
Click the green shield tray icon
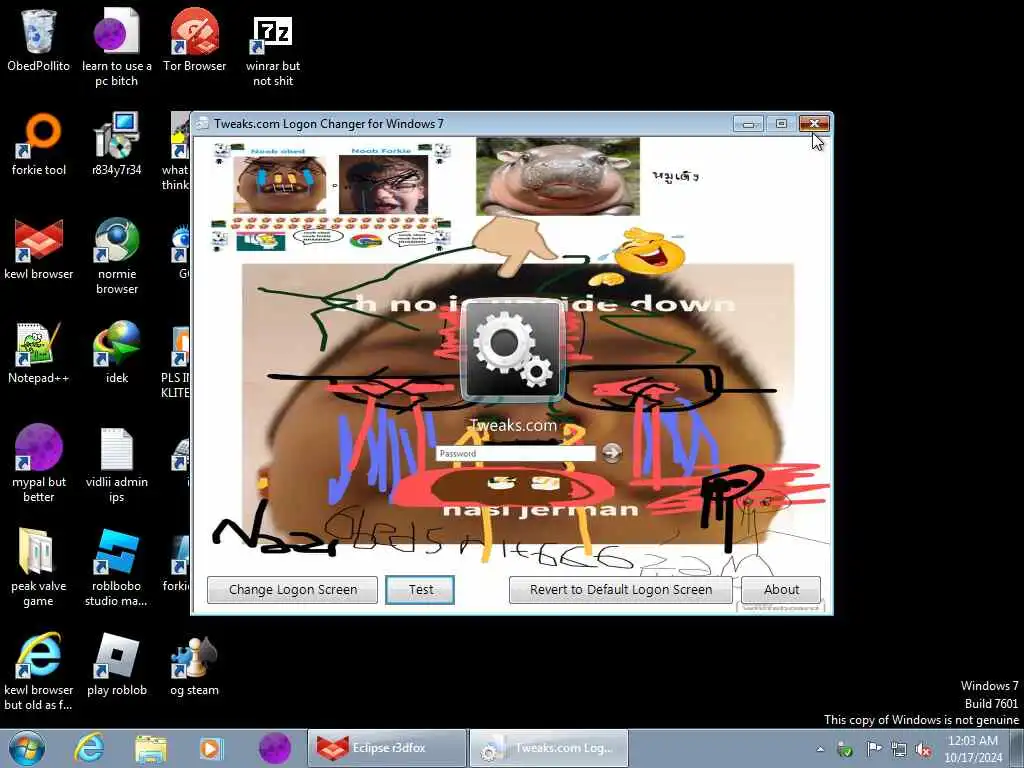click(x=845, y=750)
